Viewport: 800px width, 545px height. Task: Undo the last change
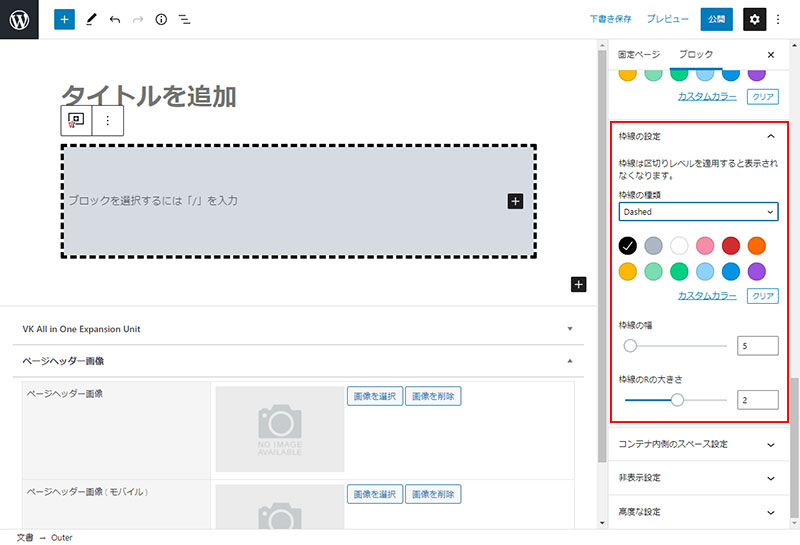(x=115, y=19)
